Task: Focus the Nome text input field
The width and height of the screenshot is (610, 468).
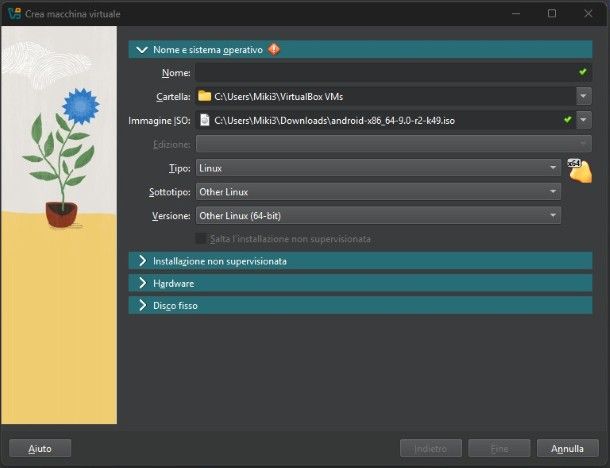Action: (394, 72)
